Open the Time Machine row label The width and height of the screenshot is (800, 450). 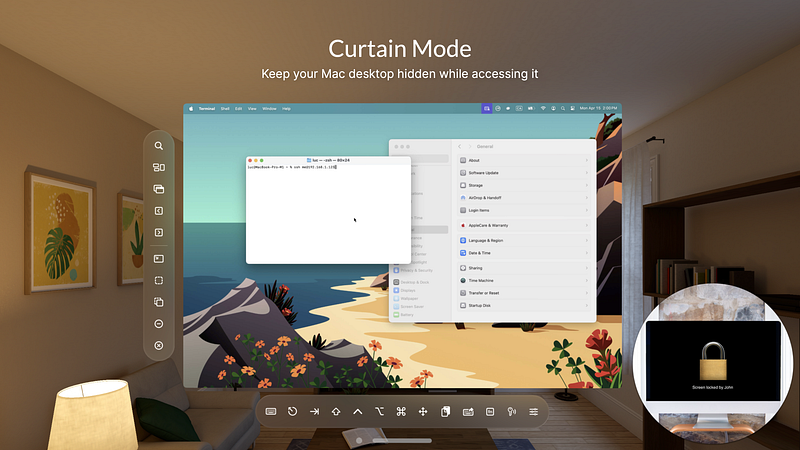pos(481,281)
